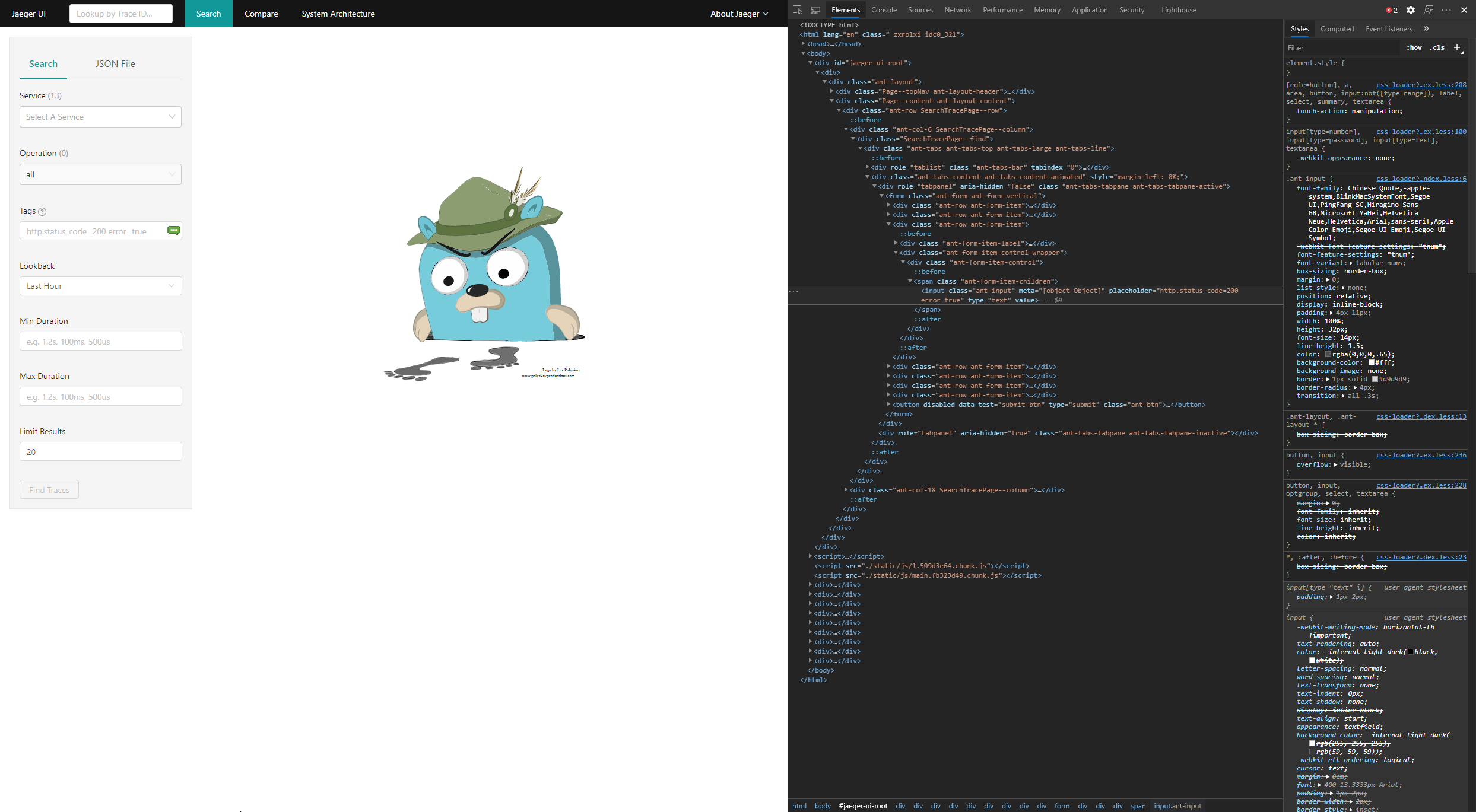Click the rgba(0,0,0,.65) color swatch
The image size is (1476, 812).
point(1328,354)
